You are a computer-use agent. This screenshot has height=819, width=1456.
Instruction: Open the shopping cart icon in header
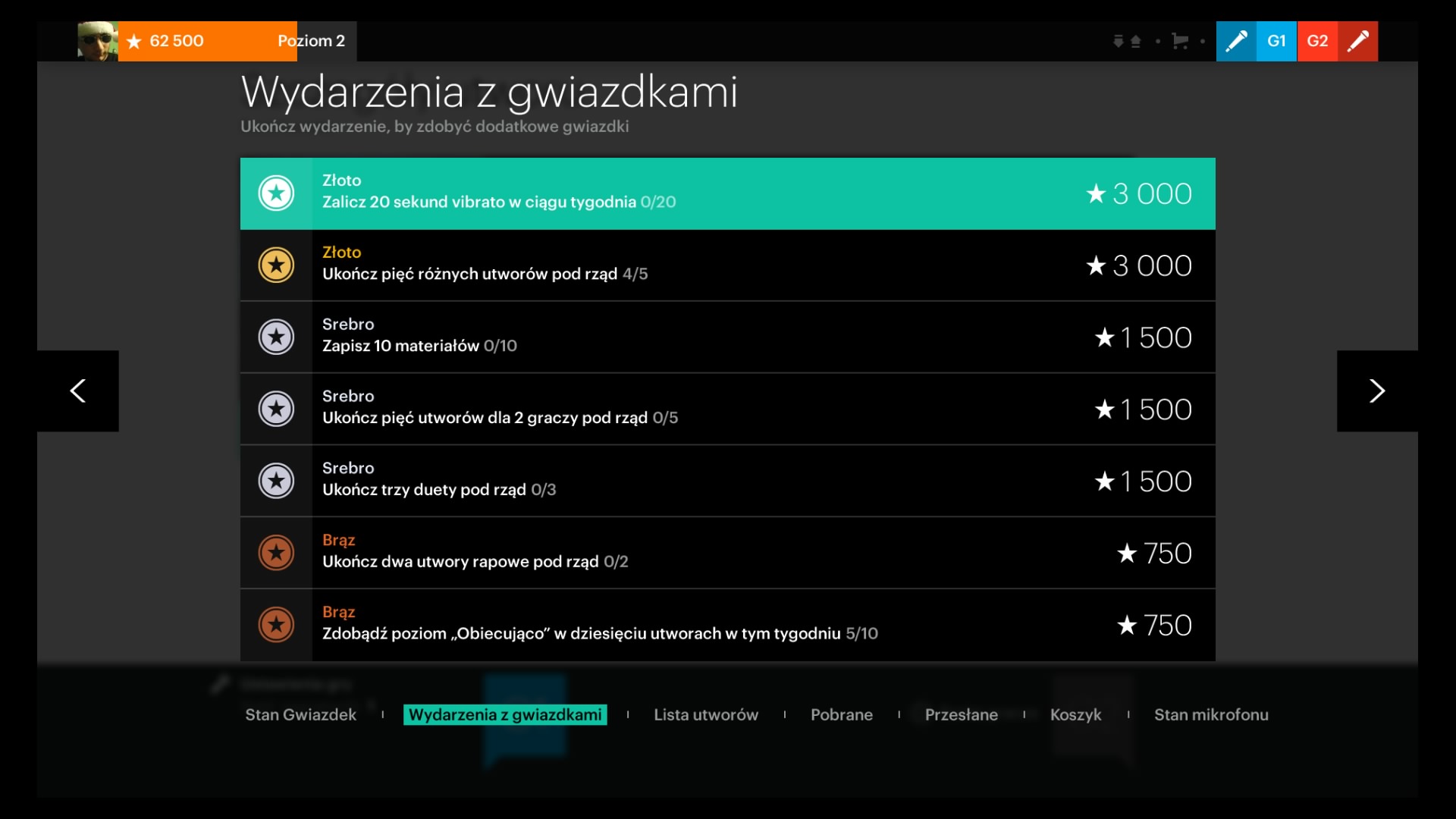[1179, 41]
